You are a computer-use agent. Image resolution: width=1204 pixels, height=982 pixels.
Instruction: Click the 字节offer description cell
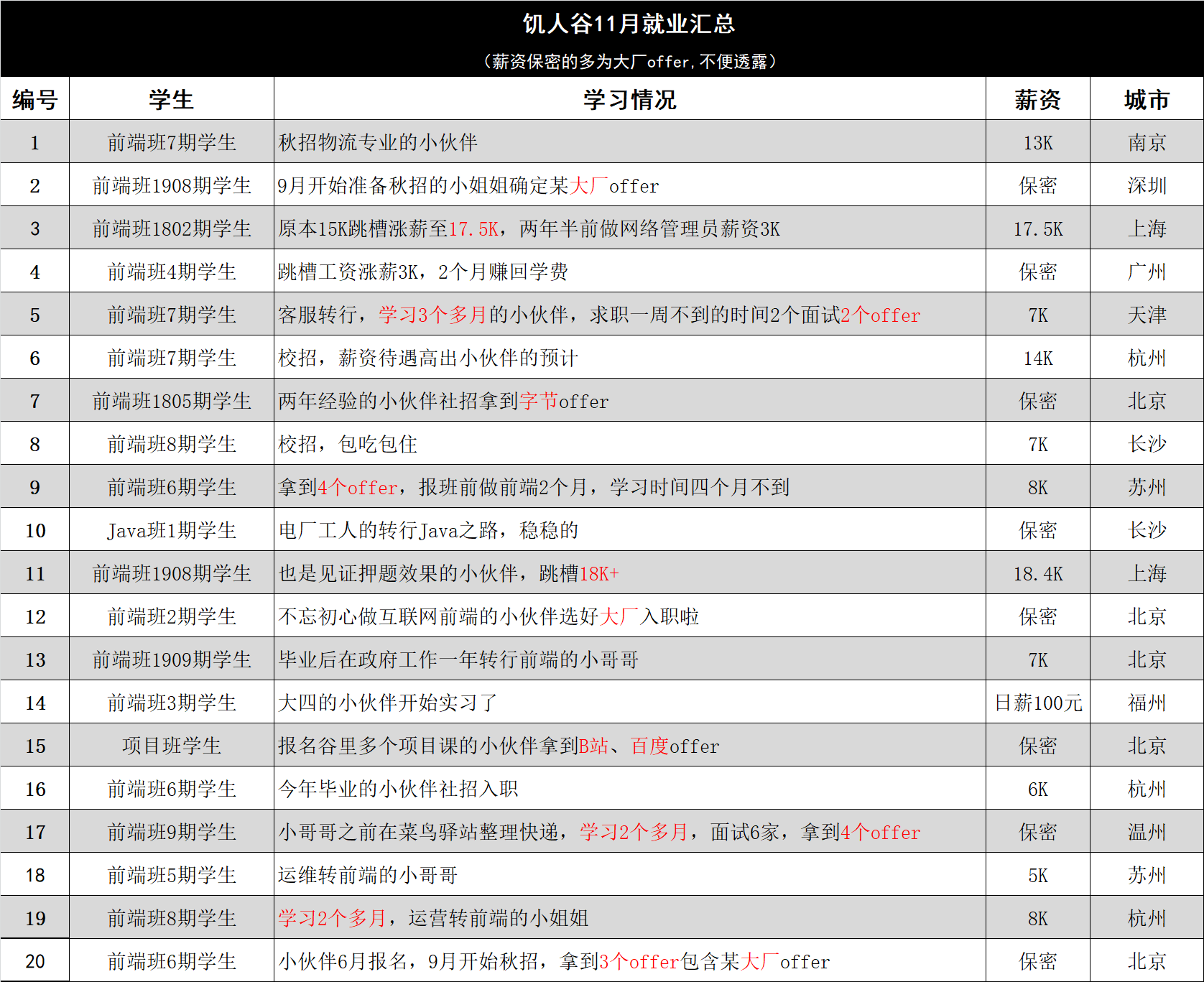pos(630,401)
